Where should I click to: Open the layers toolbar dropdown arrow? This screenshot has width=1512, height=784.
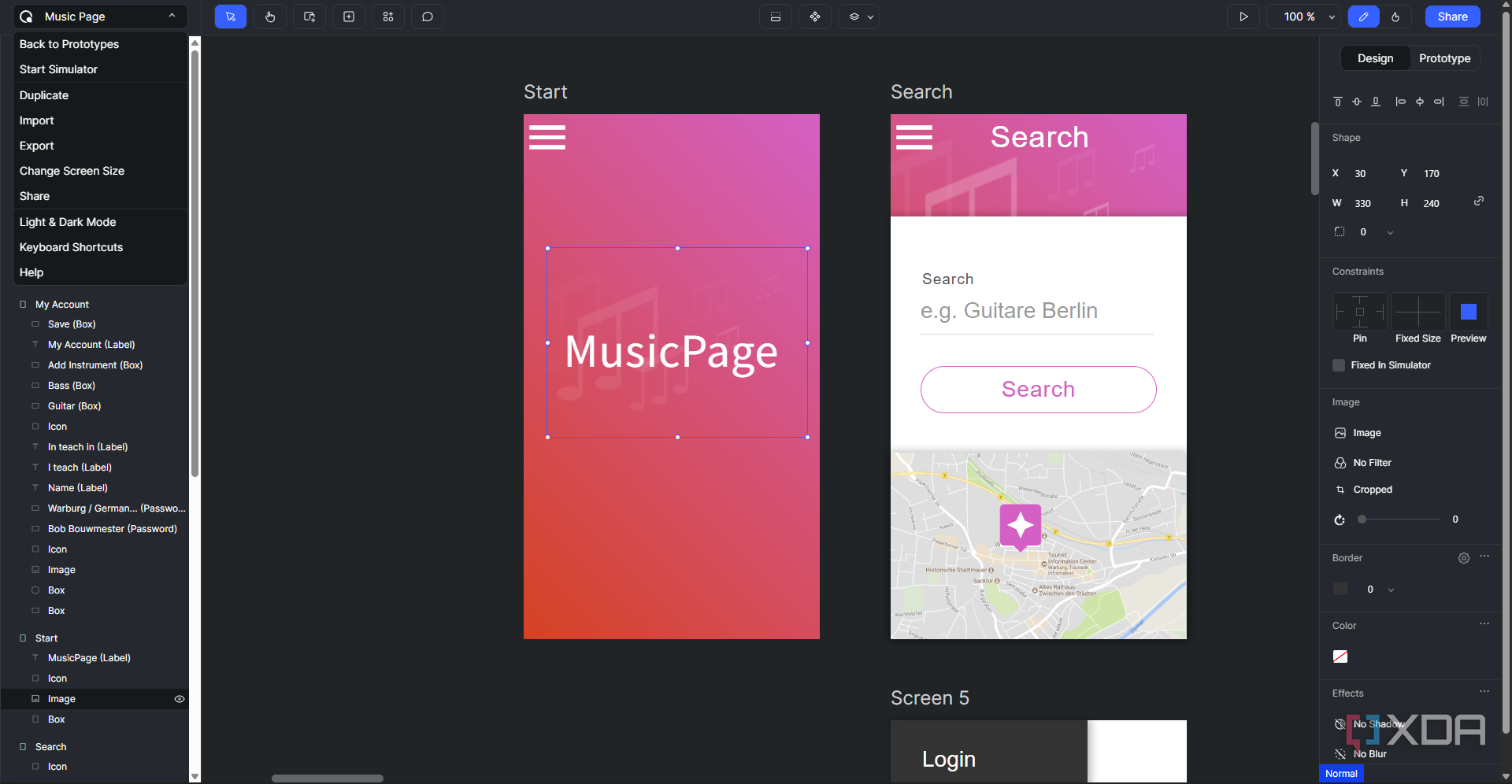click(871, 17)
